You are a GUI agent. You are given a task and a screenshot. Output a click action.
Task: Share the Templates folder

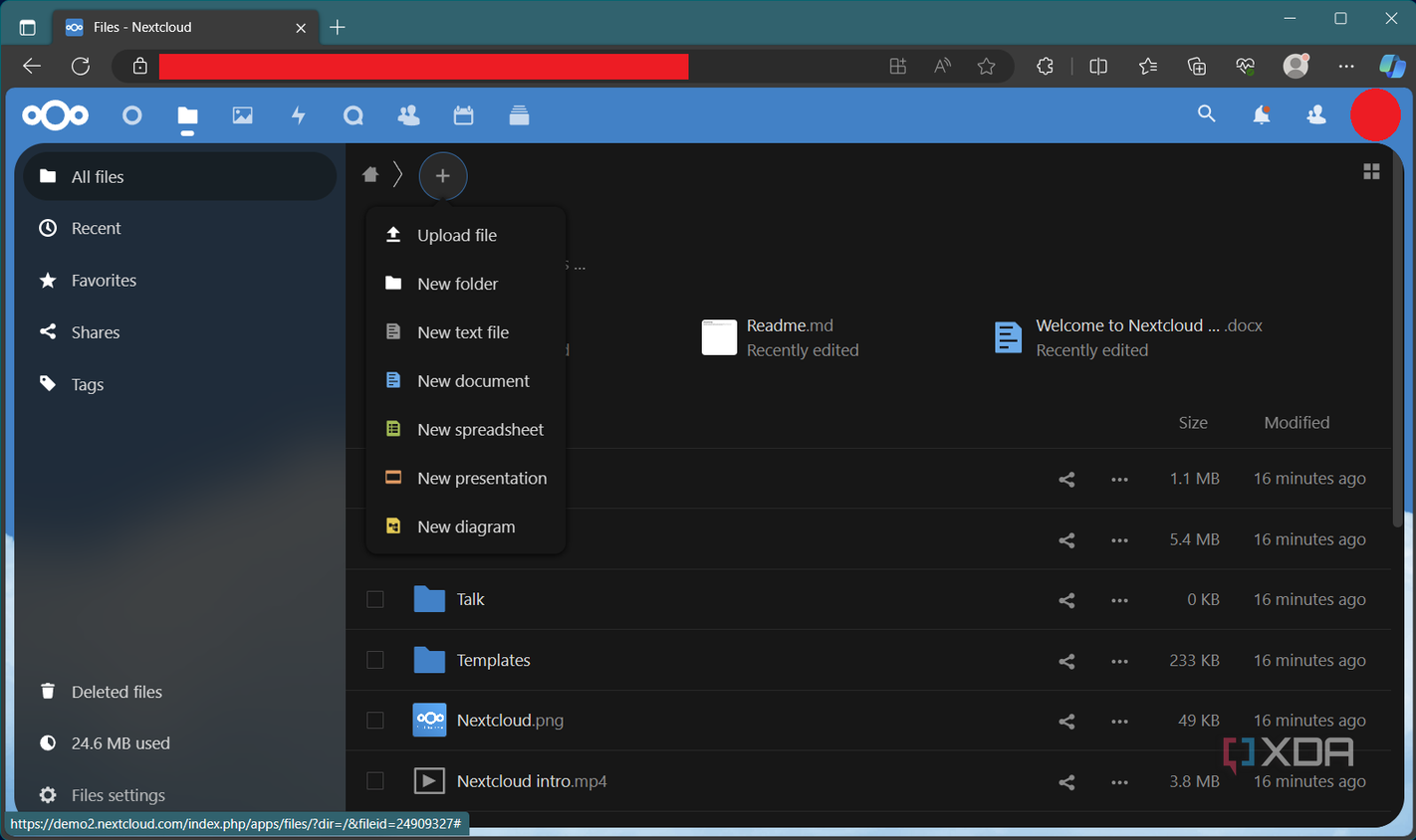coord(1066,661)
